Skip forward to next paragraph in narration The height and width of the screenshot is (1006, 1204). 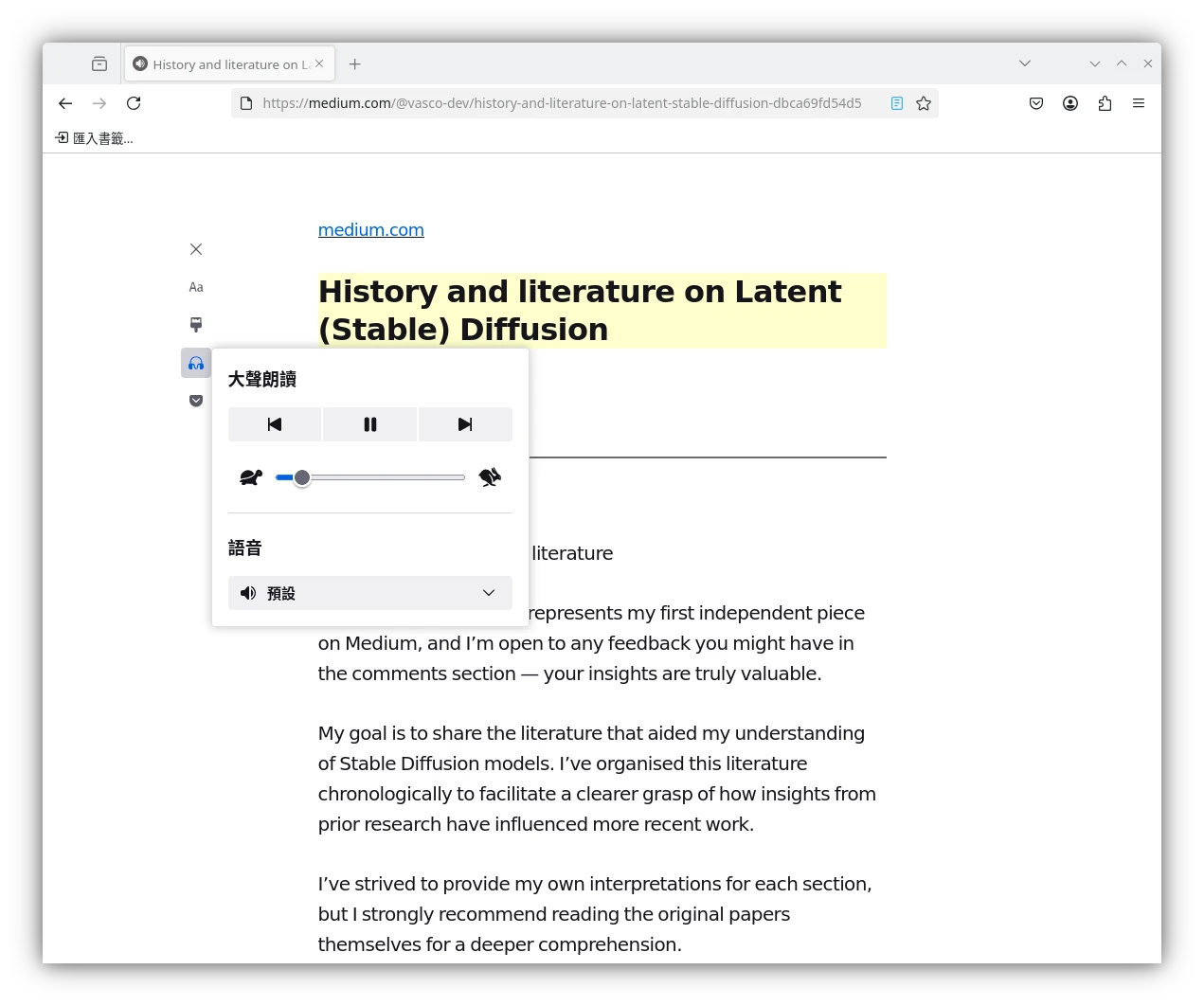coord(465,424)
